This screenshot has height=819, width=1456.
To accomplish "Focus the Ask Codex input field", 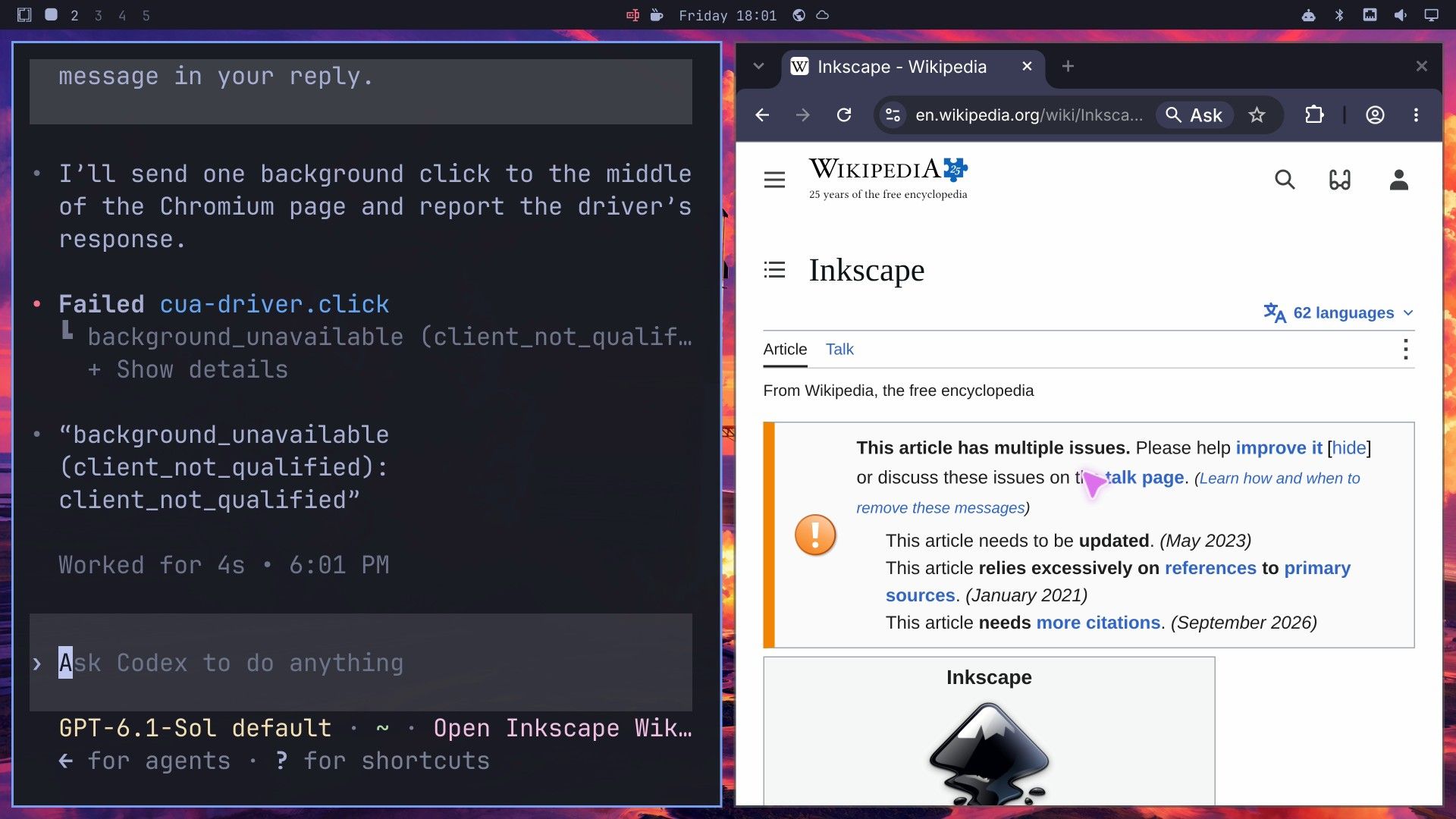I will (x=361, y=663).
